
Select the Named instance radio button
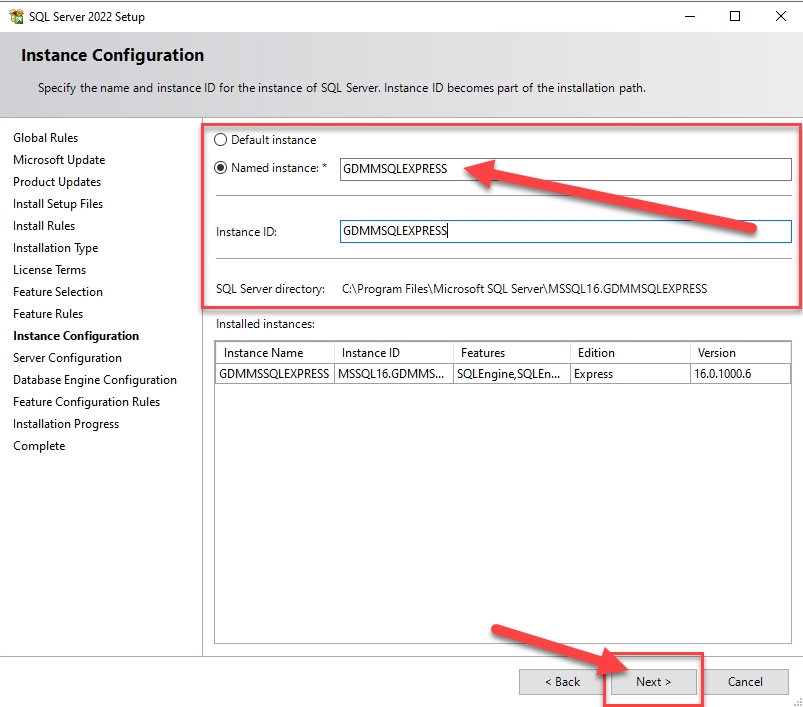[220, 168]
